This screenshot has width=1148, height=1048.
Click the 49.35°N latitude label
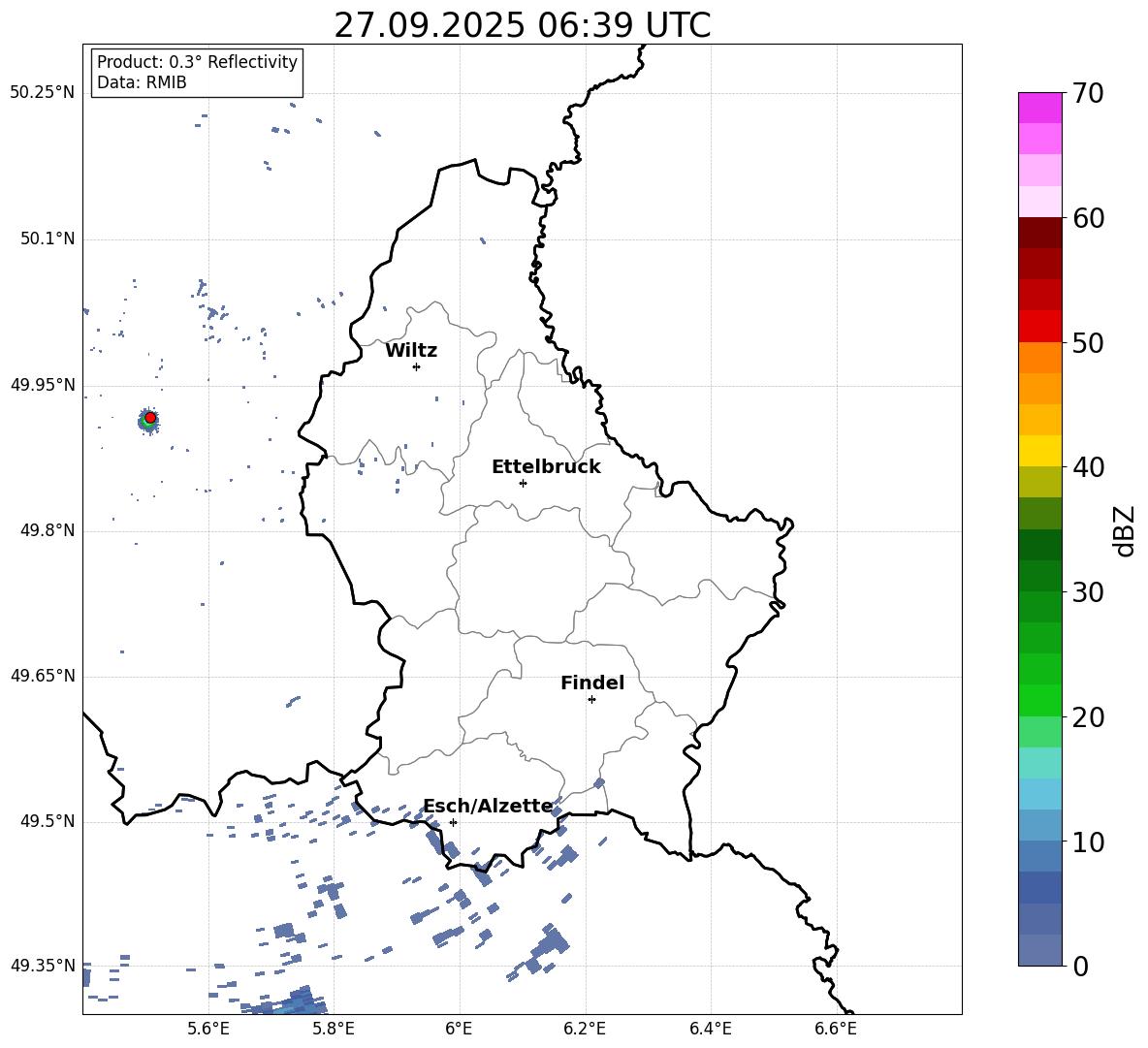(43, 966)
